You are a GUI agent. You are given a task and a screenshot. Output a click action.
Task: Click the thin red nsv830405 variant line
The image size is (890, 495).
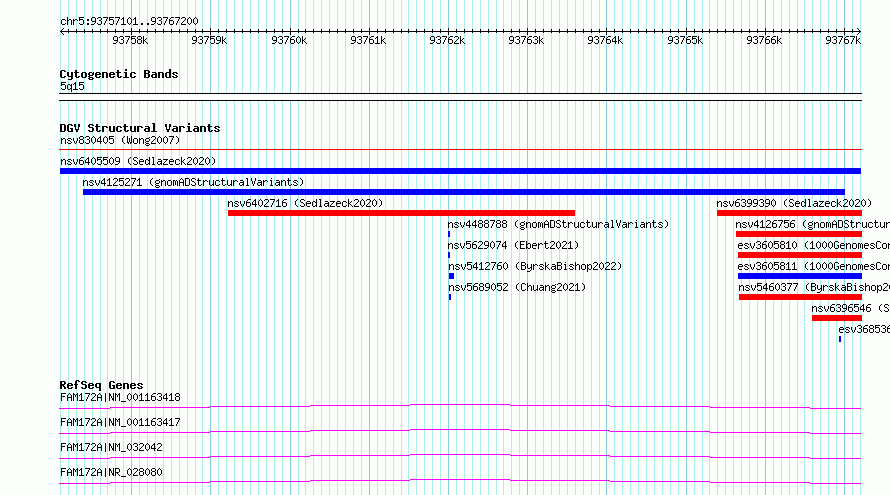click(x=460, y=150)
